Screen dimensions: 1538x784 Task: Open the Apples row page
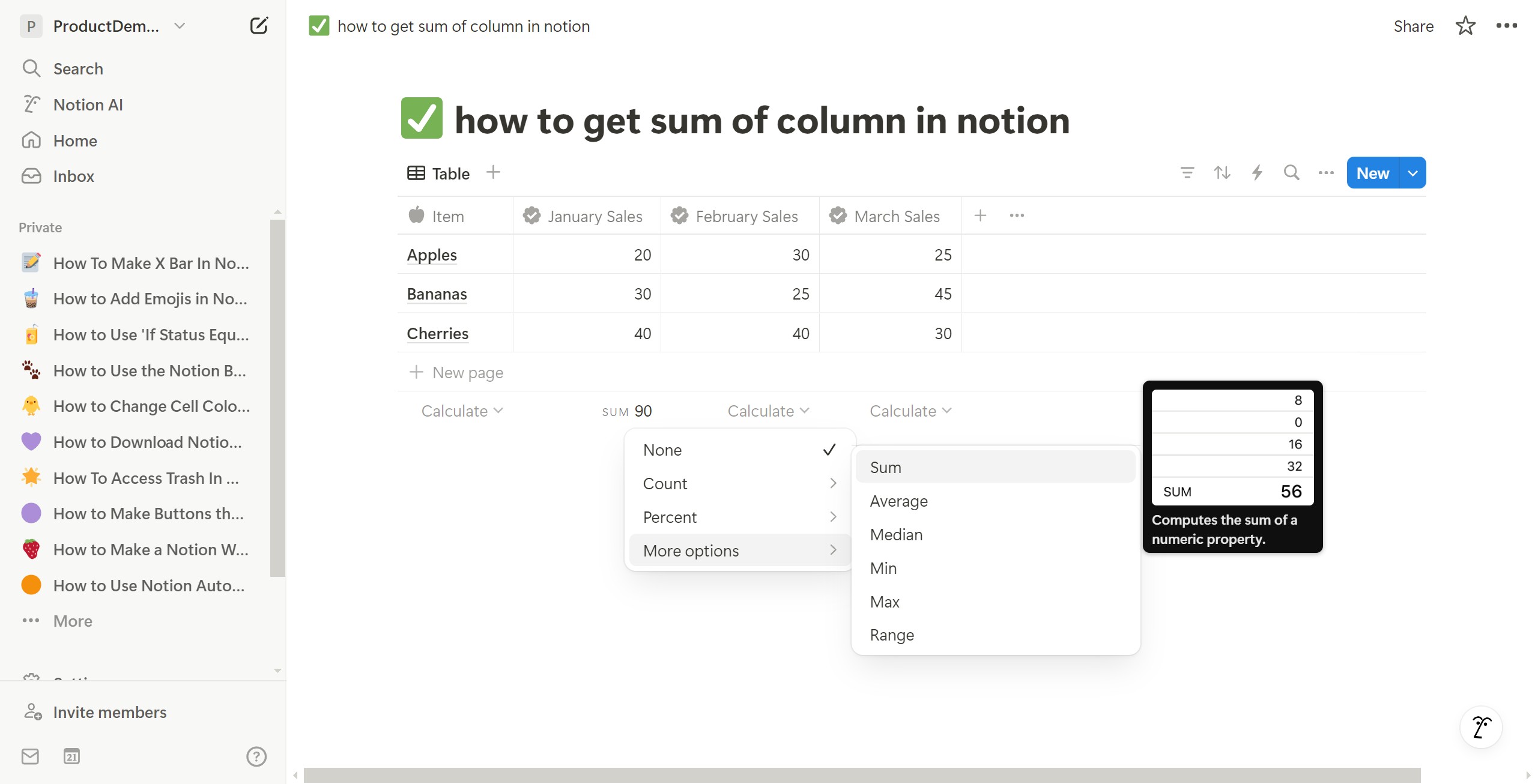tap(432, 255)
